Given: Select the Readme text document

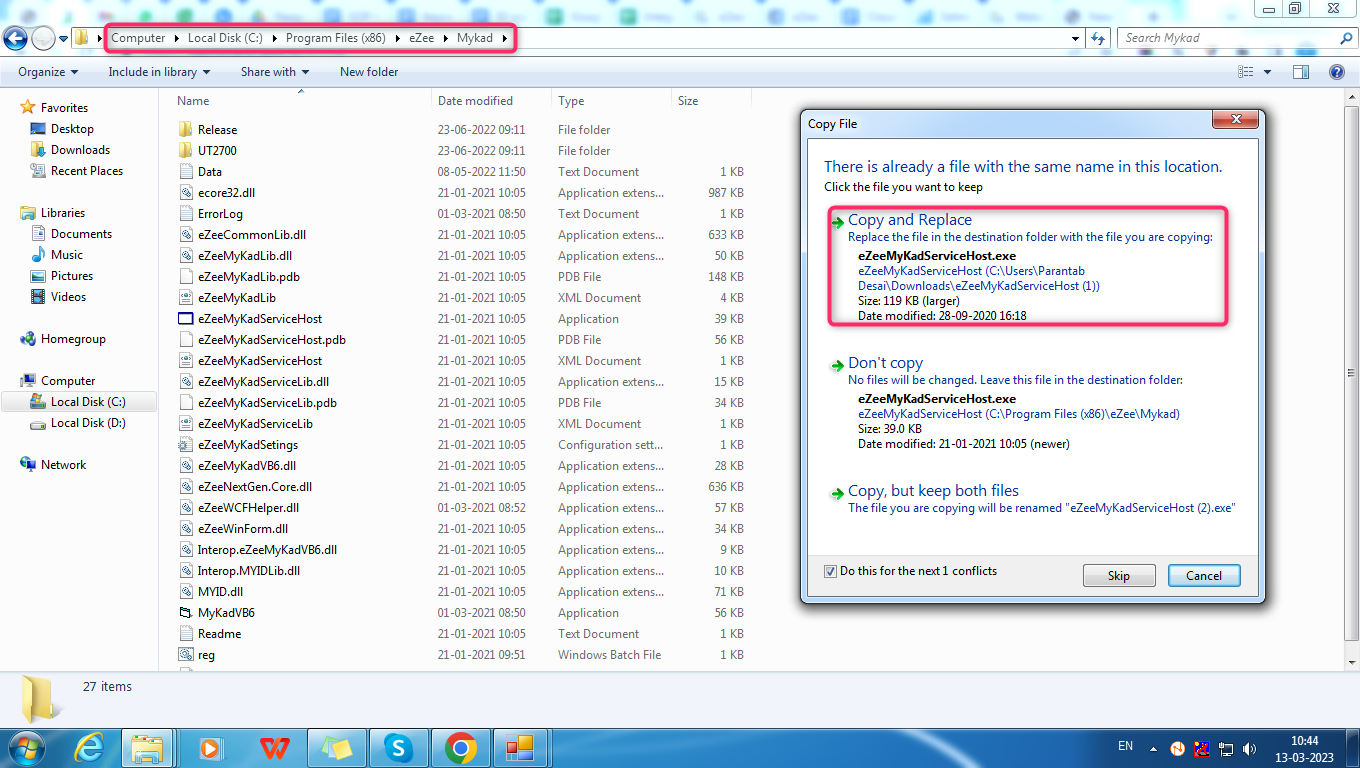Looking at the screenshot, I should tap(219, 634).
